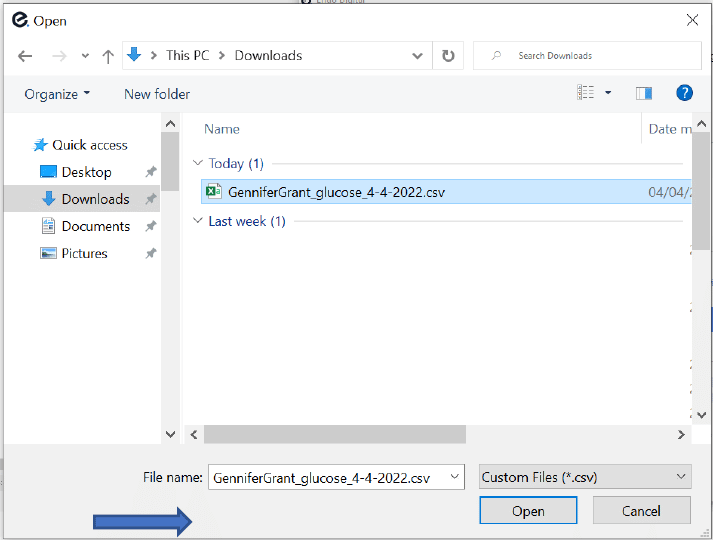Click the Excel icon of the csv file
This screenshot has width=715, height=542.
214,191
